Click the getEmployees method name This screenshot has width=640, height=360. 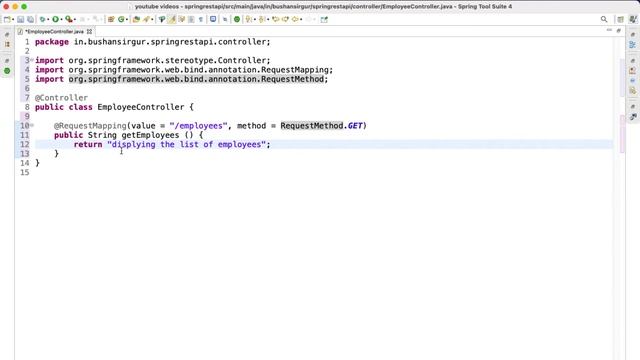click(150, 135)
